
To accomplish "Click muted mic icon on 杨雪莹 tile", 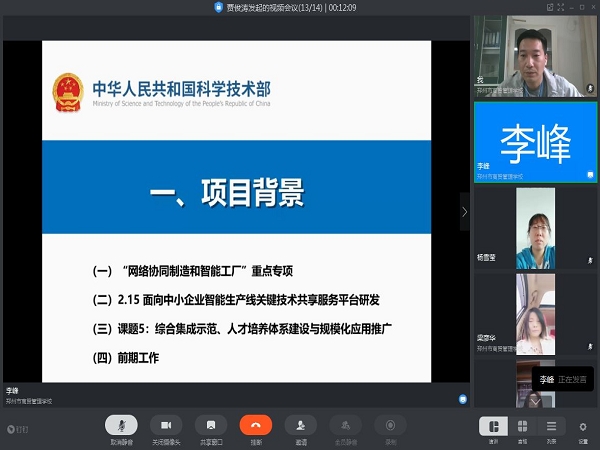I will [x=590, y=261].
